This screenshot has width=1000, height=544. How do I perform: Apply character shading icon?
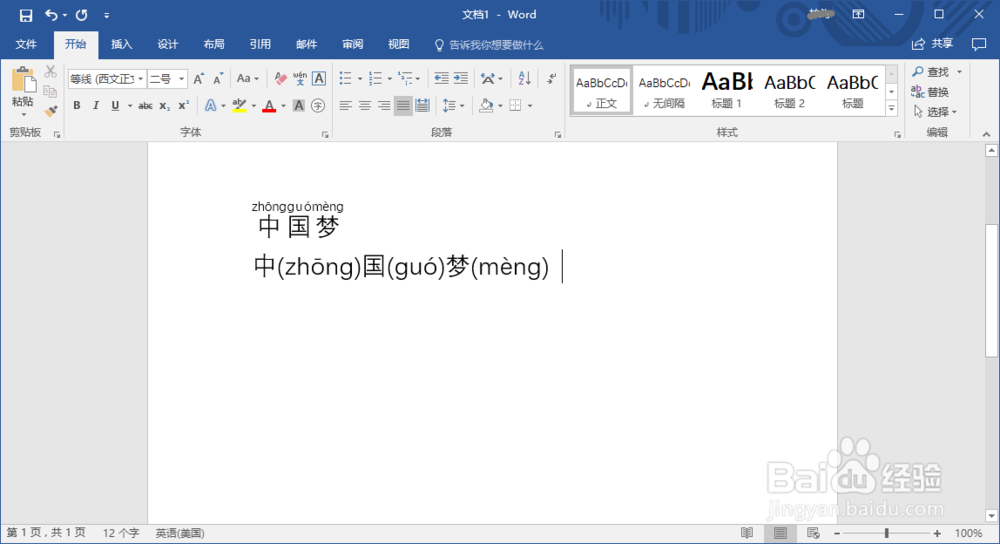coord(298,105)
